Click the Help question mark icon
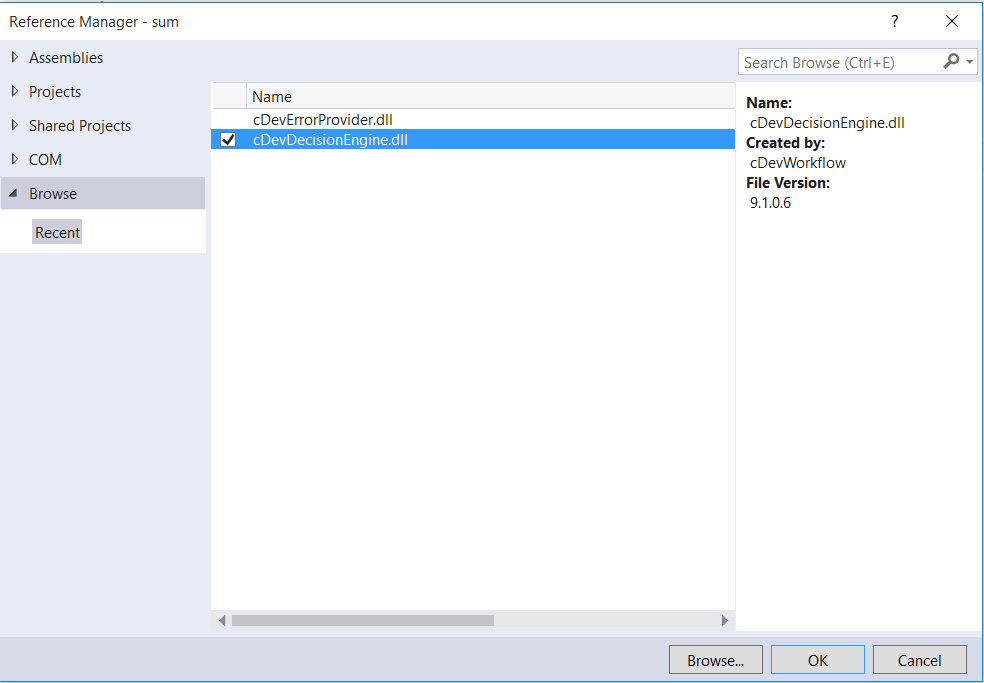 894,20
